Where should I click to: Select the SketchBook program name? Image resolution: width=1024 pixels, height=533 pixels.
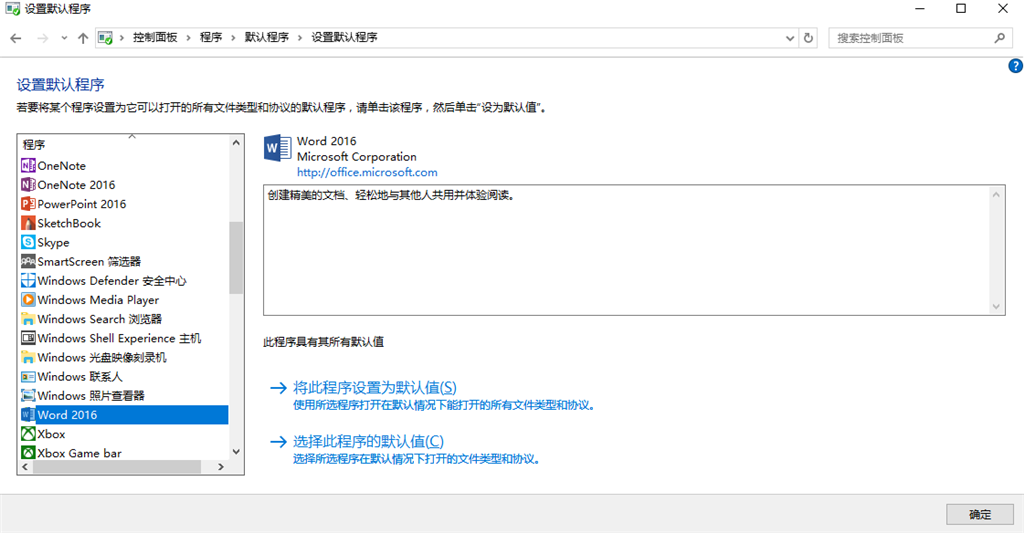pyautogui.click(x=69, y=223)
